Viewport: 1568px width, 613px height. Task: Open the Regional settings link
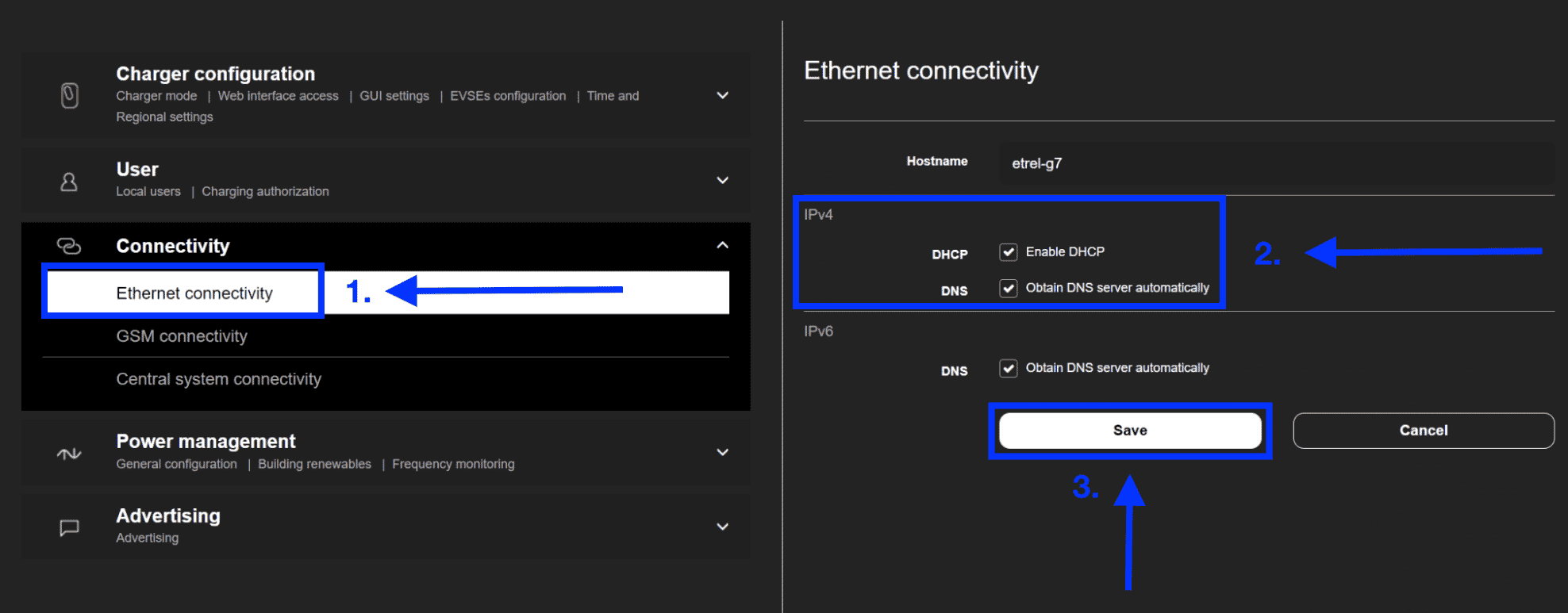point(164,117)
